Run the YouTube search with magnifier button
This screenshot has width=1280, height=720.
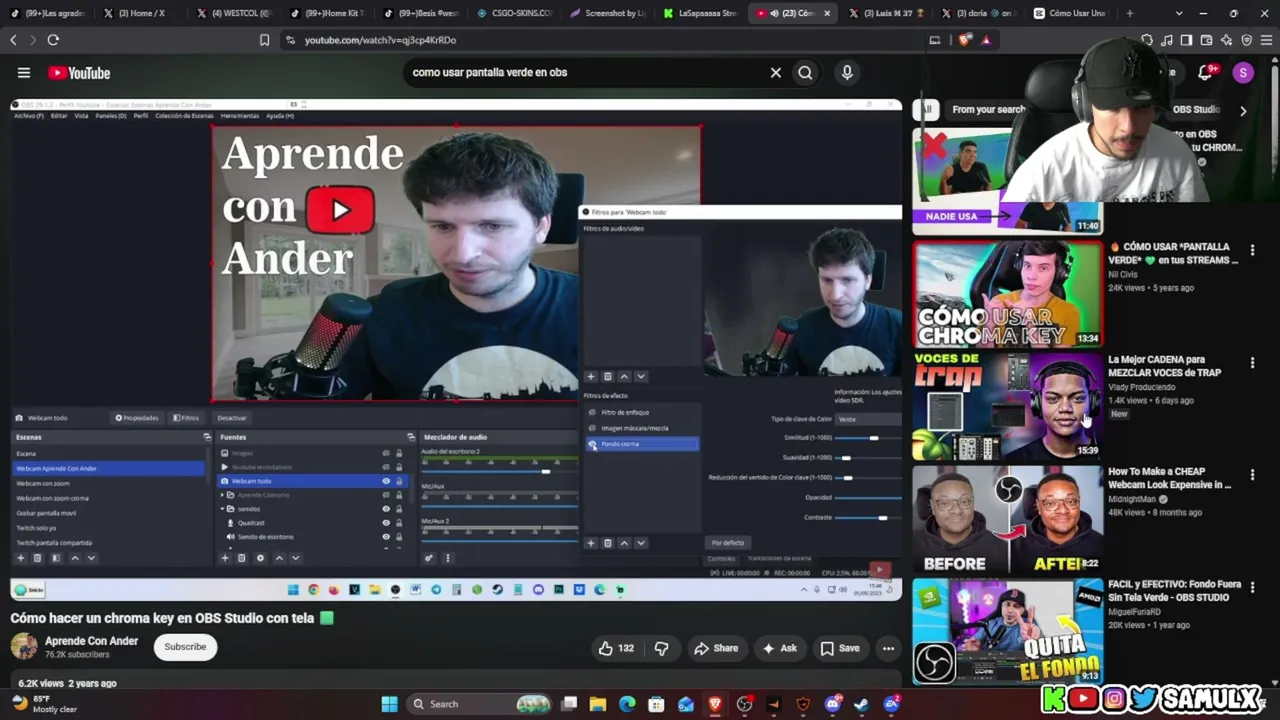[805, 72]
